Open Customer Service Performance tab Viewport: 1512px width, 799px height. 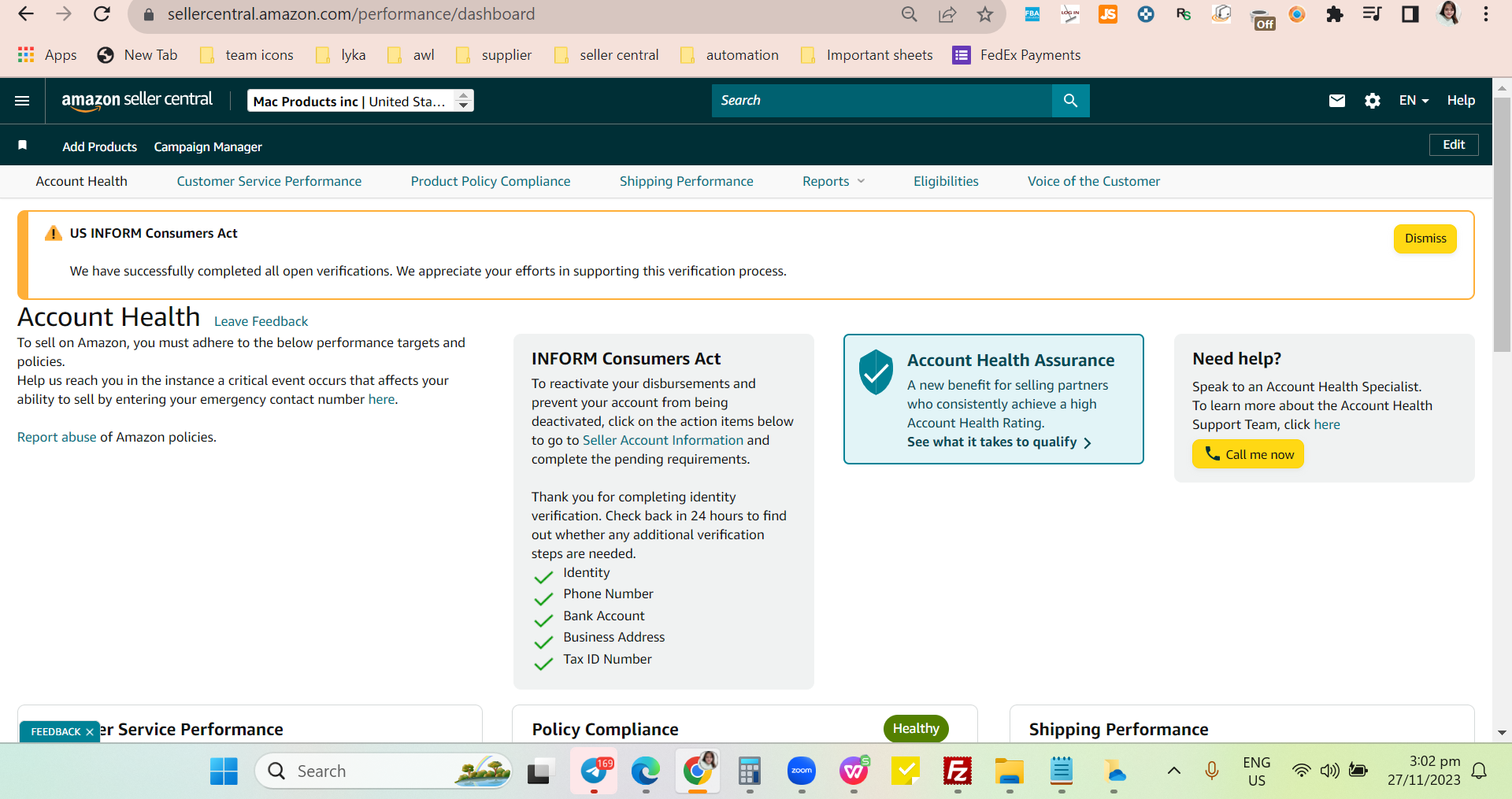(269, 181)
